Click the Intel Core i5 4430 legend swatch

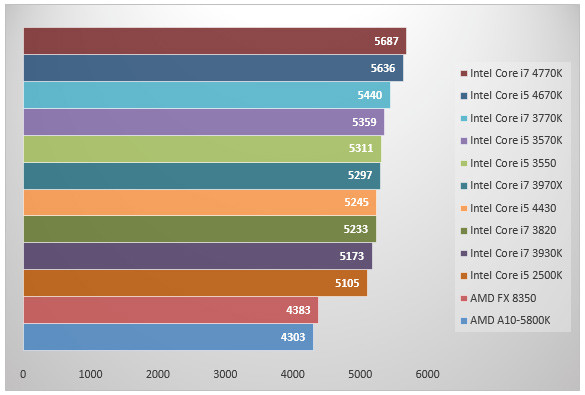coord(464,209)
